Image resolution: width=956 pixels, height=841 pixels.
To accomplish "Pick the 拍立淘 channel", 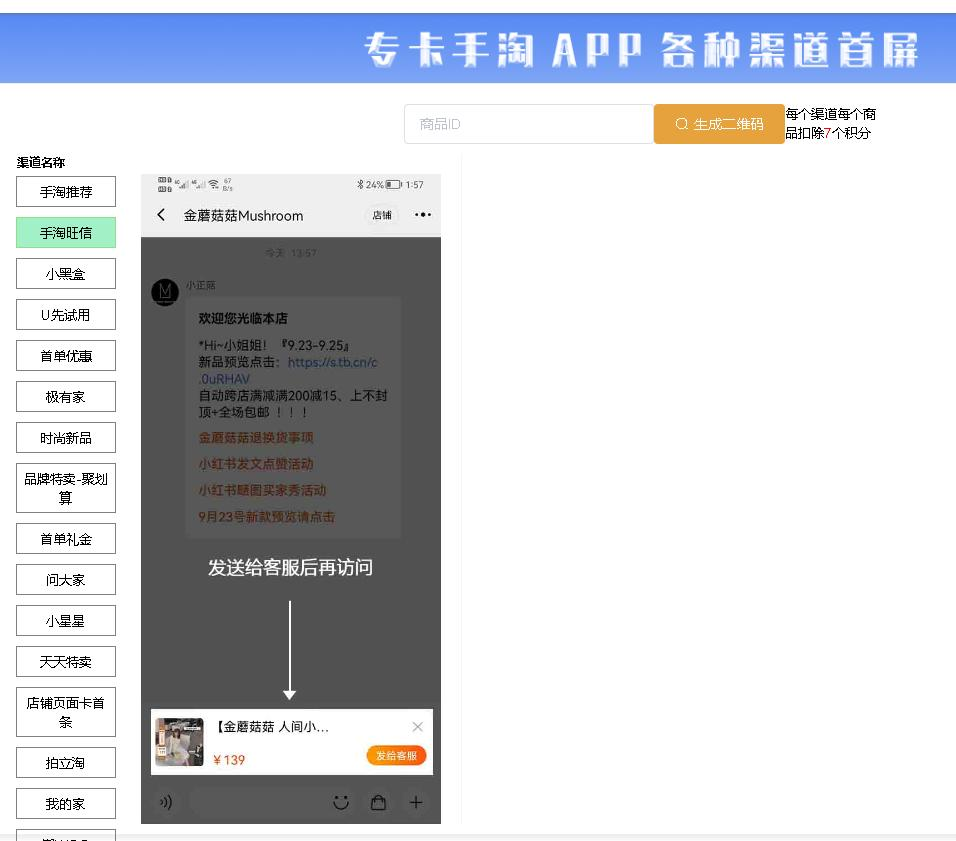I will (66, 762).
